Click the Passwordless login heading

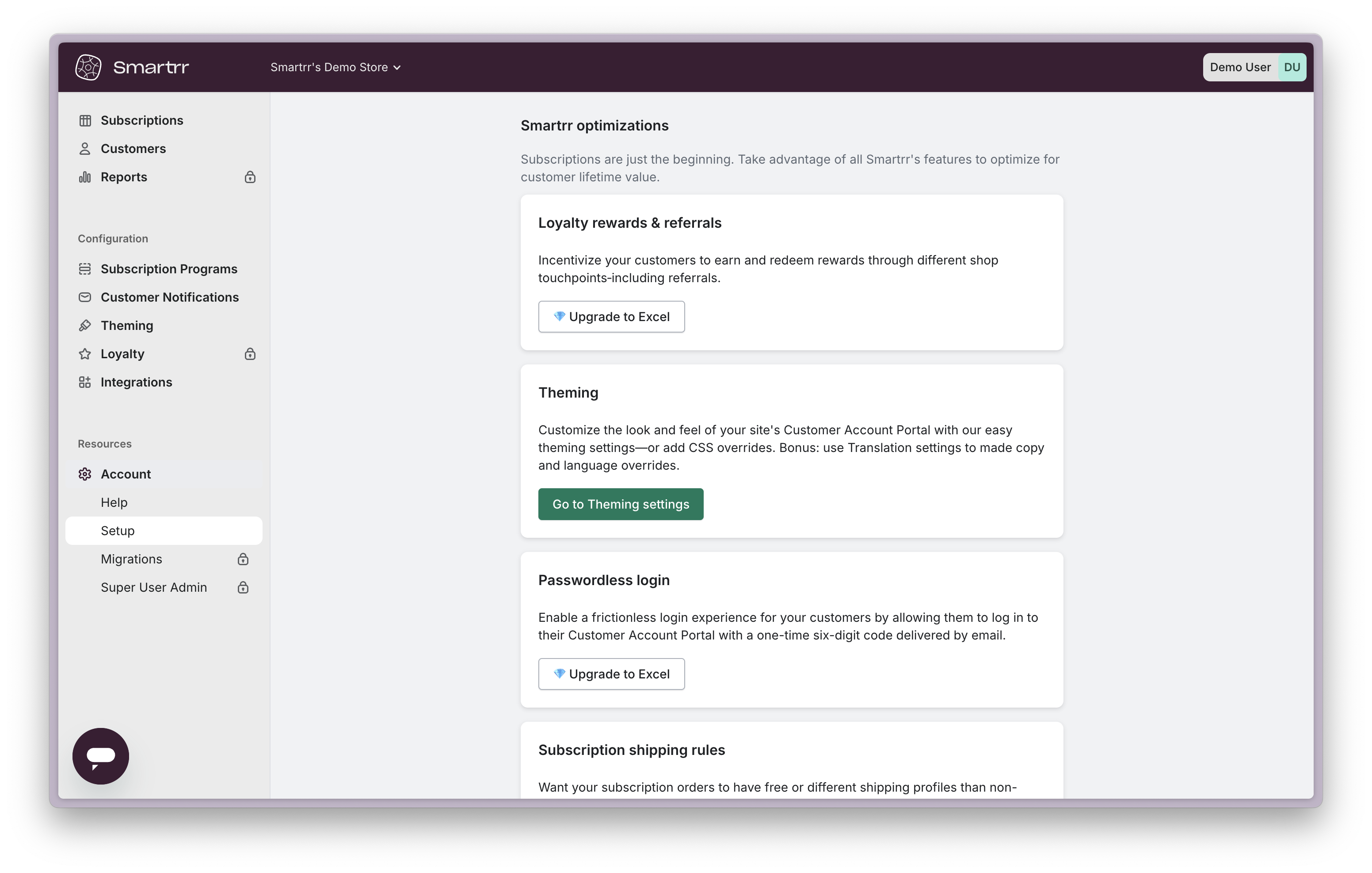[604, 580]
